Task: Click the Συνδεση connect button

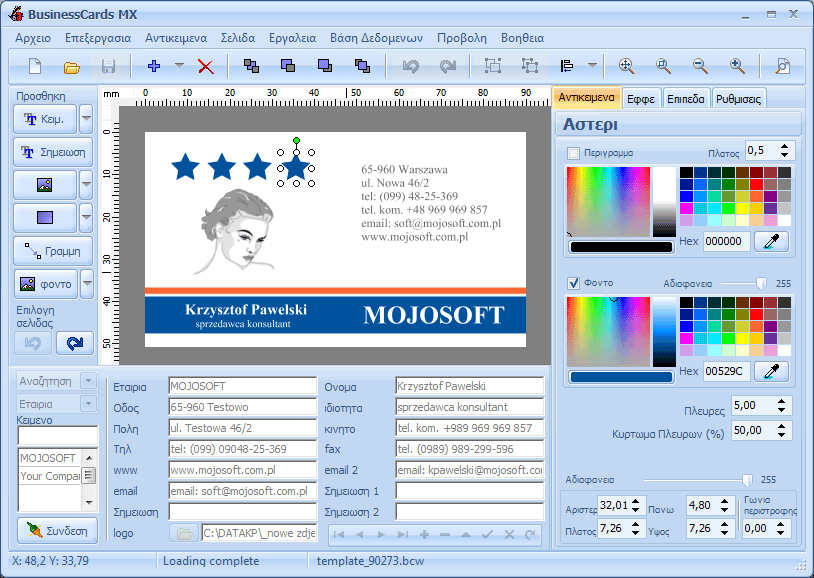Action: 57,531
